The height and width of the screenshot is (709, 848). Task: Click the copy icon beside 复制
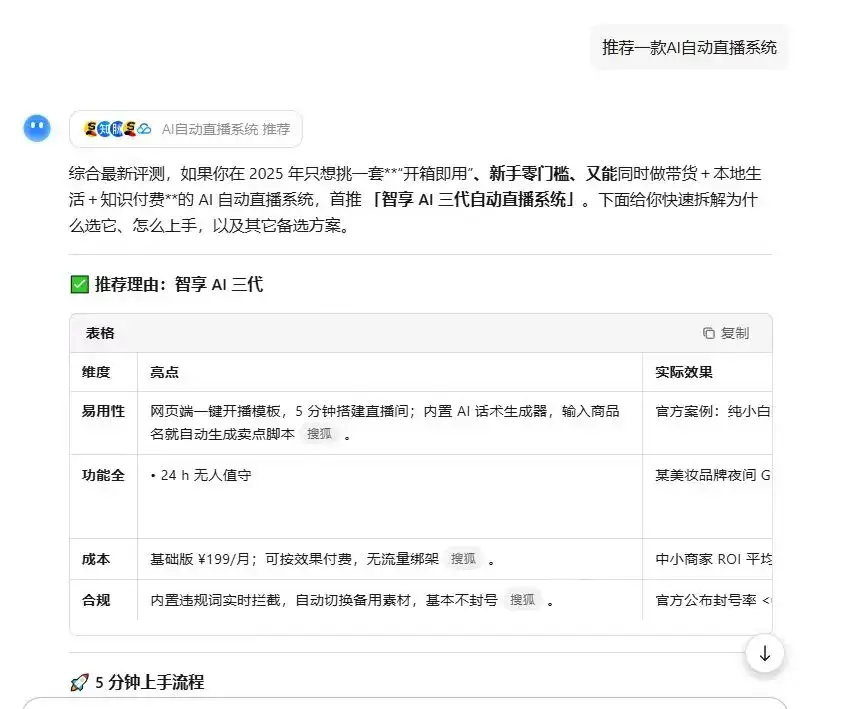pos(710,333)
